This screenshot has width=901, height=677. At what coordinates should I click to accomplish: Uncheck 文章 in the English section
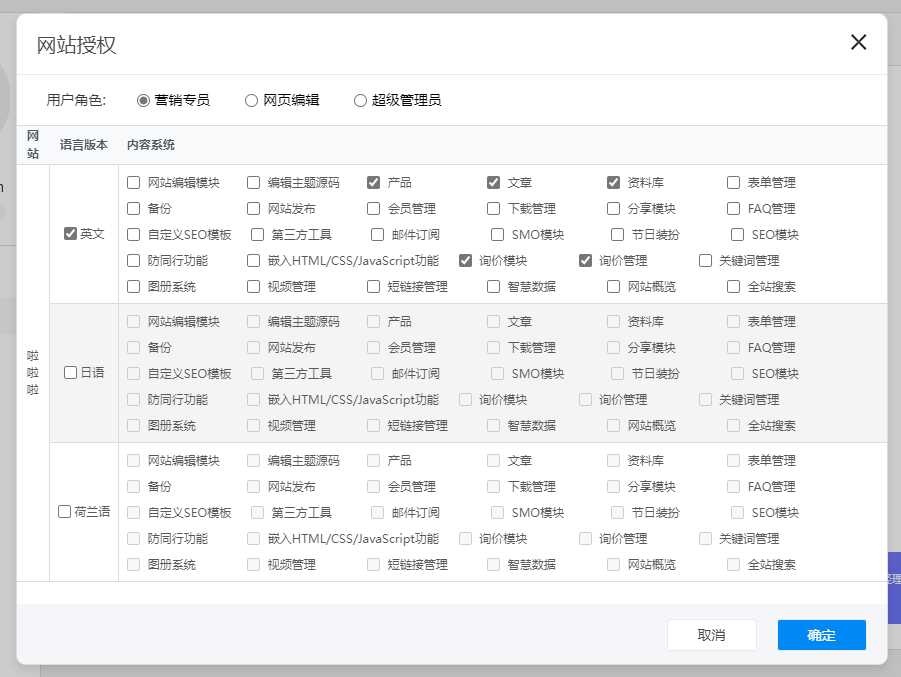pyautogui.click(x=494, y=182)
